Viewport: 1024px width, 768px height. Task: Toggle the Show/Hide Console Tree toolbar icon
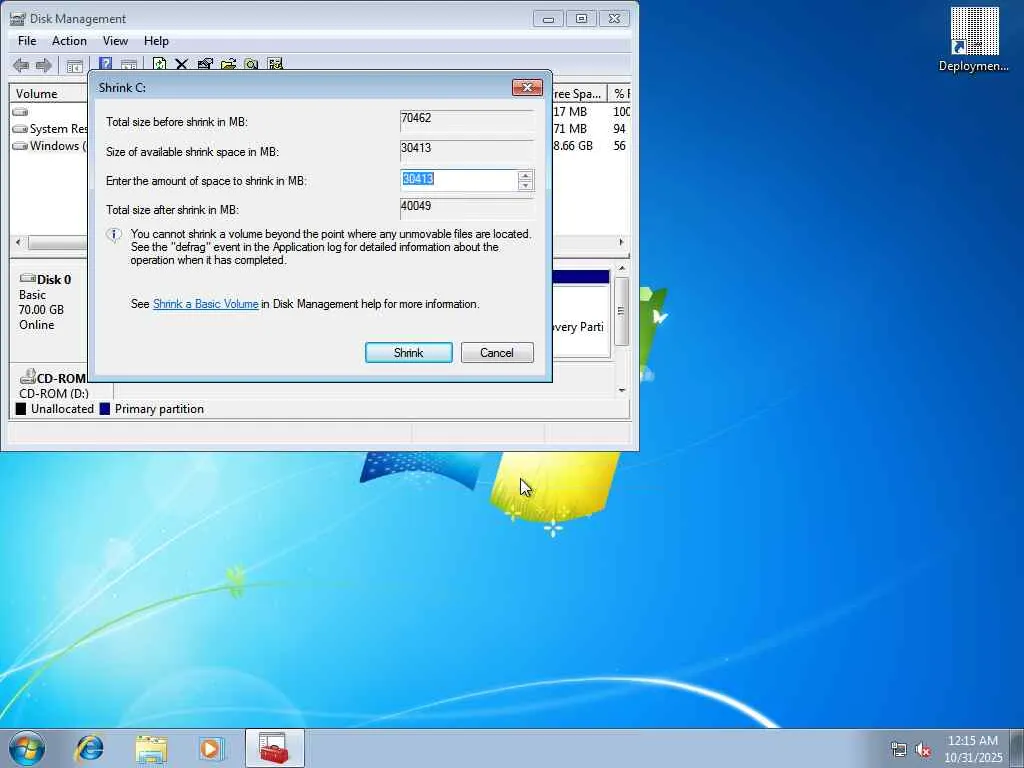tap(74, 65)
